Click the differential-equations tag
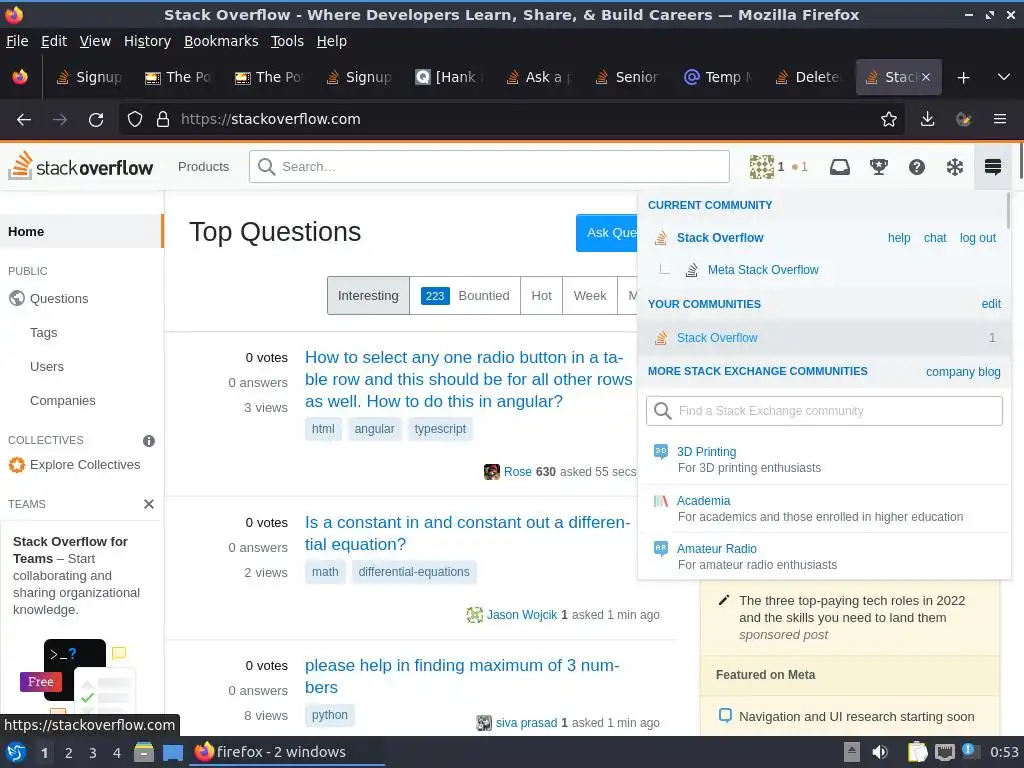The image size is (1024, 768). point(414,572)
